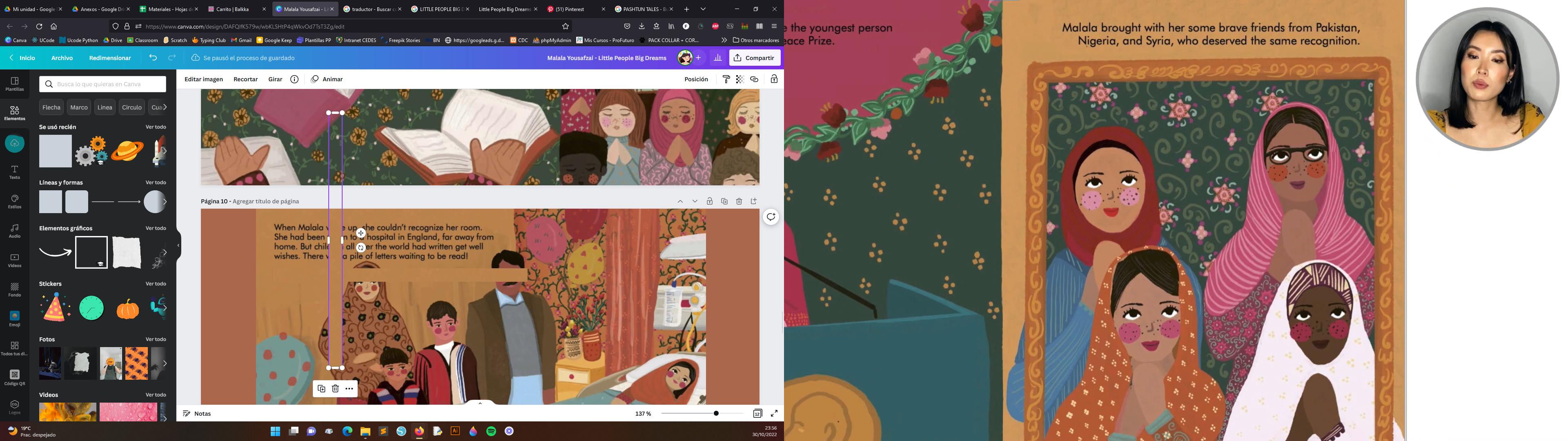Expand the page thumbnails strip
Viewport: 1568px width, 441px height.
point(480,403)
